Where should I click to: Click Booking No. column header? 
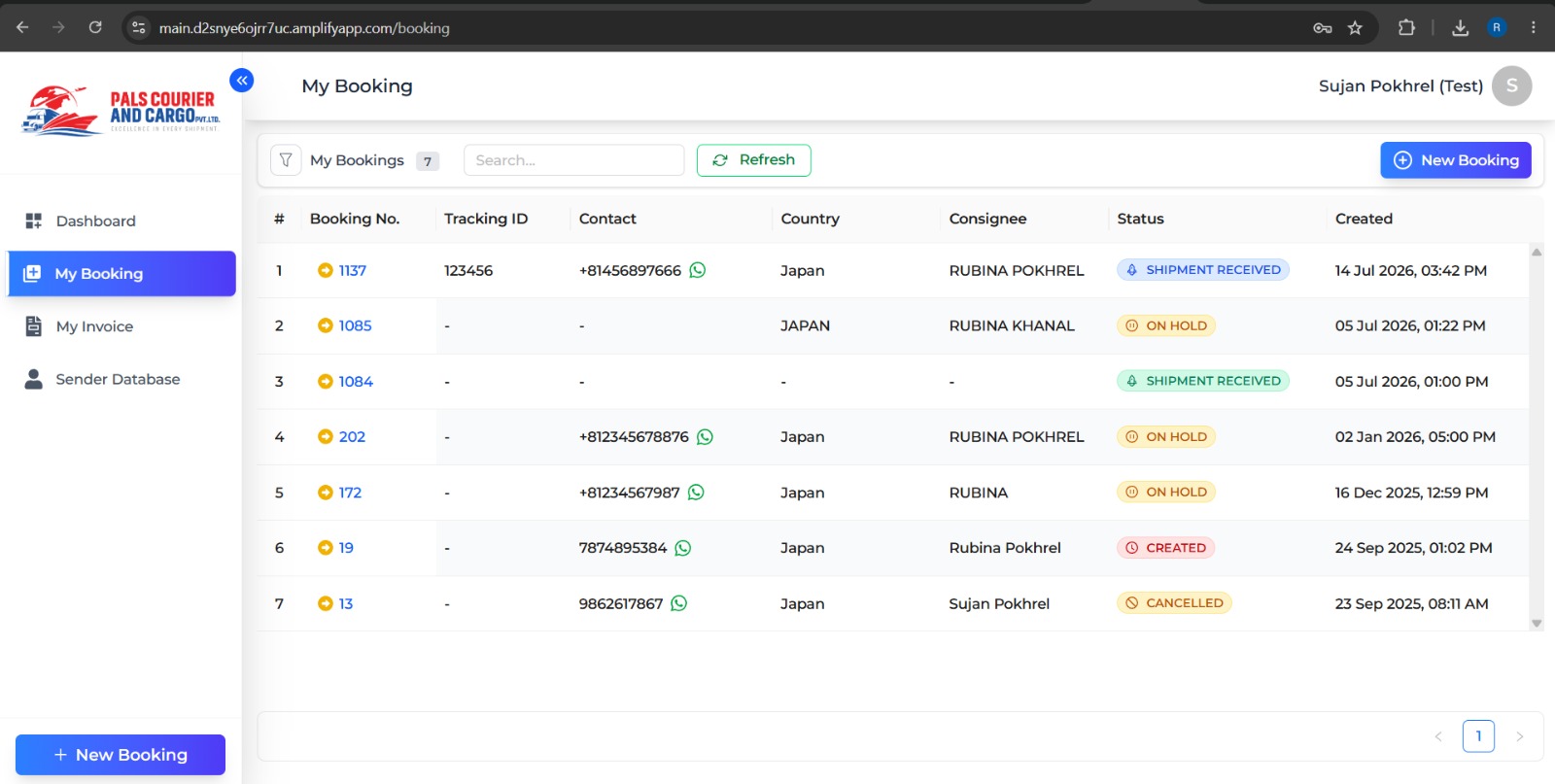355,219
